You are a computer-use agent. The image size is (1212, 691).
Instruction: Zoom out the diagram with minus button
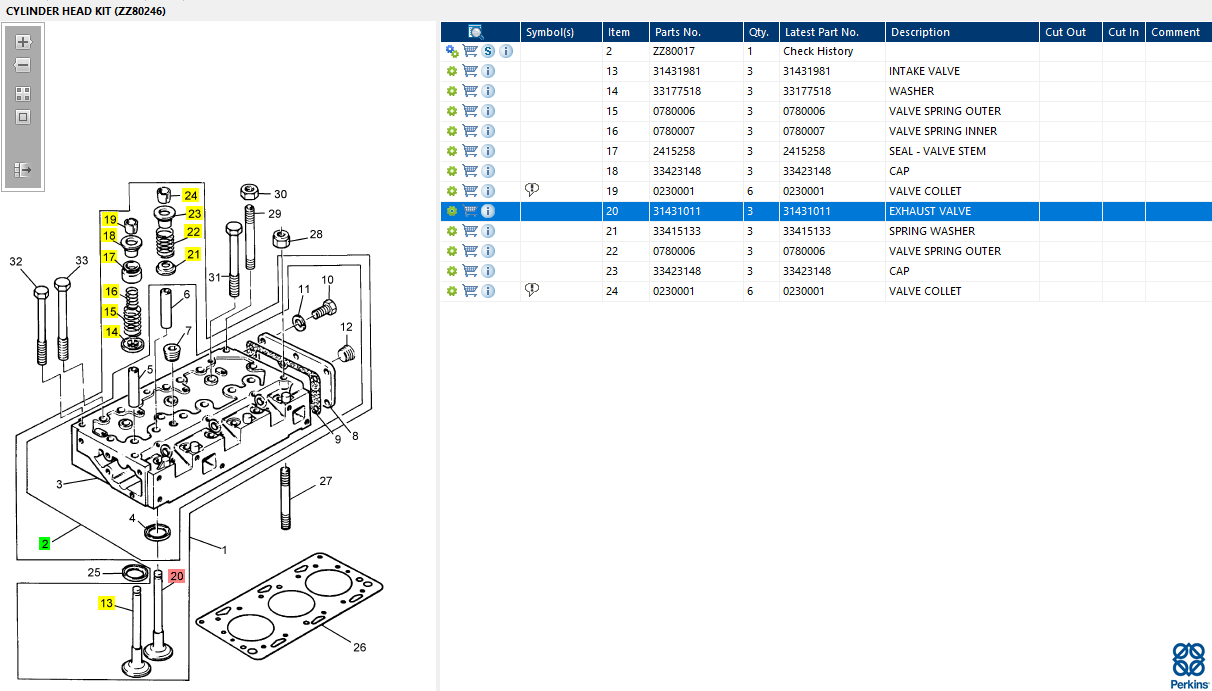click(x=23, y=65)
